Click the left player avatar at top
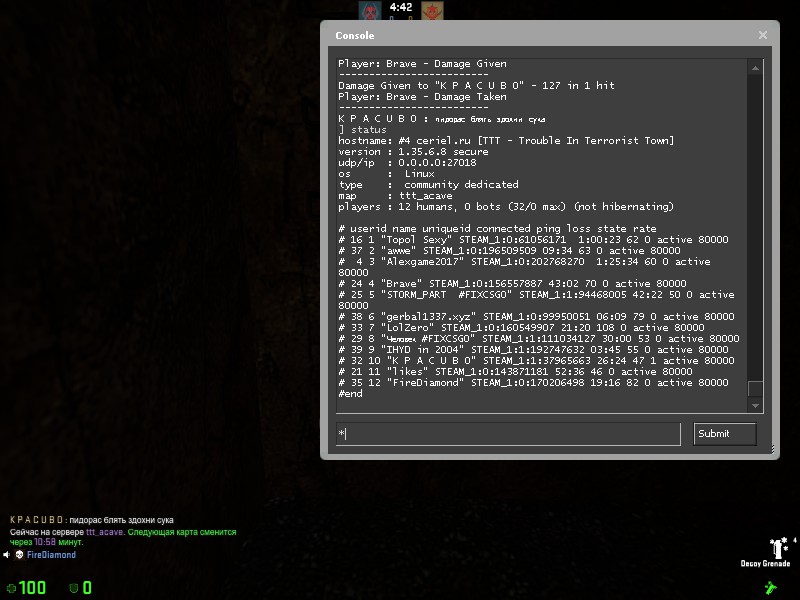Image resolution: width=800 pixels, height=600 pixels. [371, 11]
